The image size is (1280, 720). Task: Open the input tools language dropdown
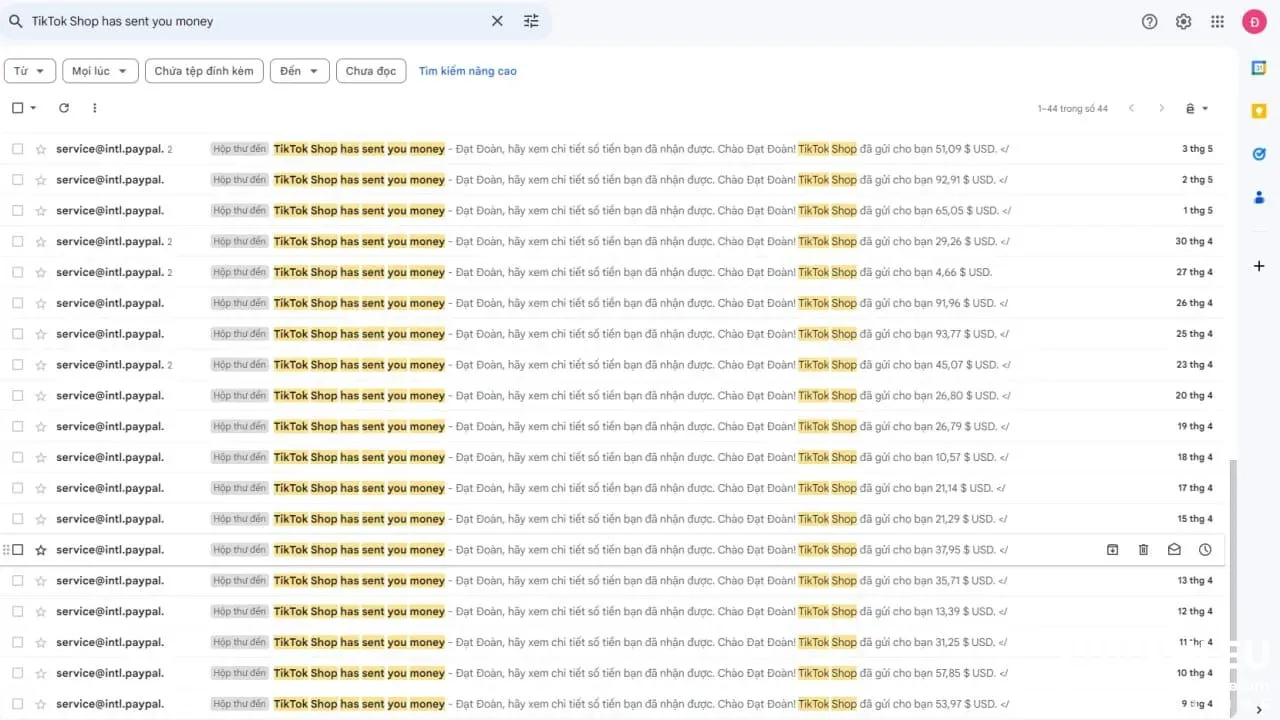(1197, 108)
